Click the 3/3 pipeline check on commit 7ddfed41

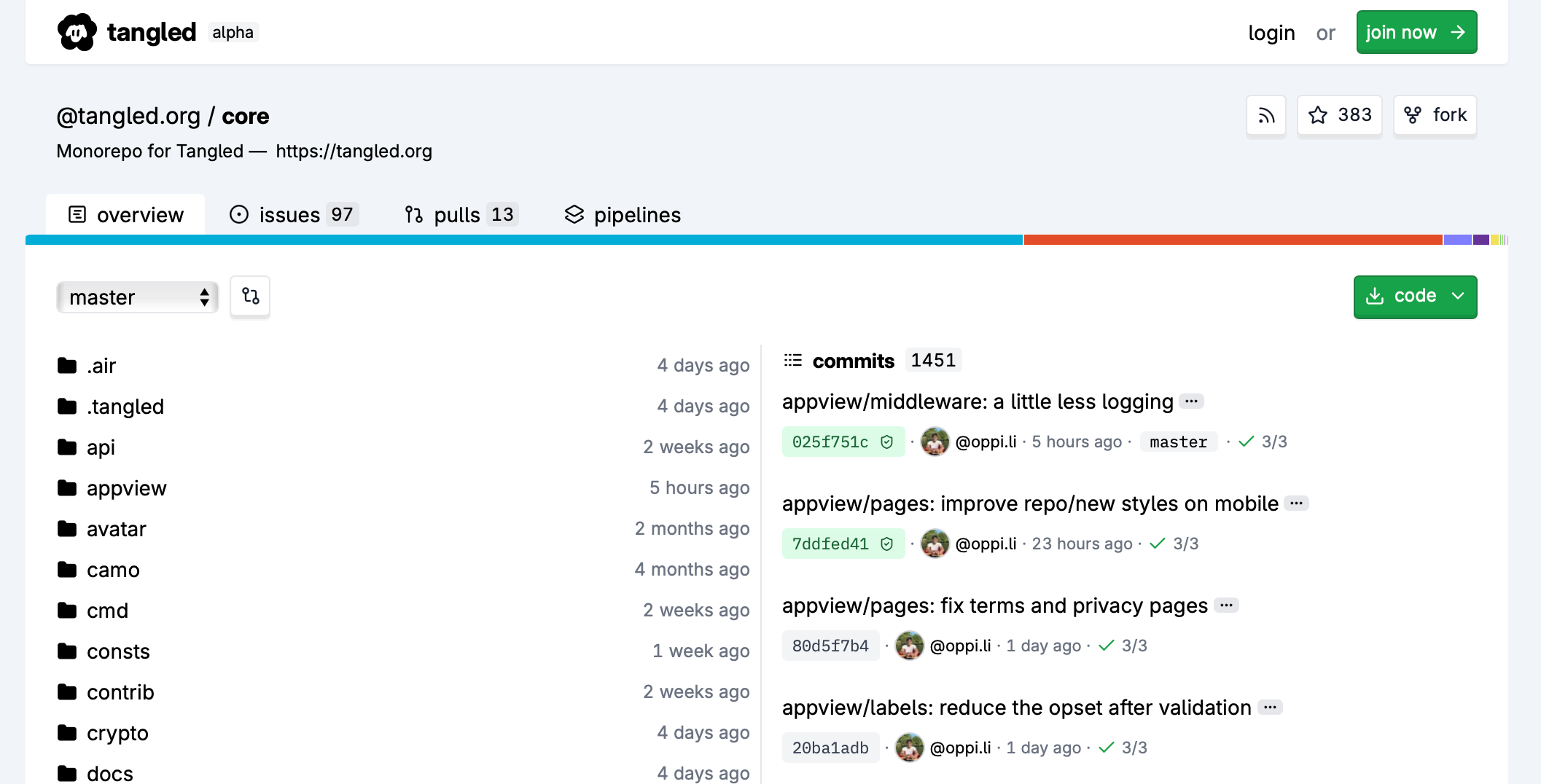[x=1174, y=544]
